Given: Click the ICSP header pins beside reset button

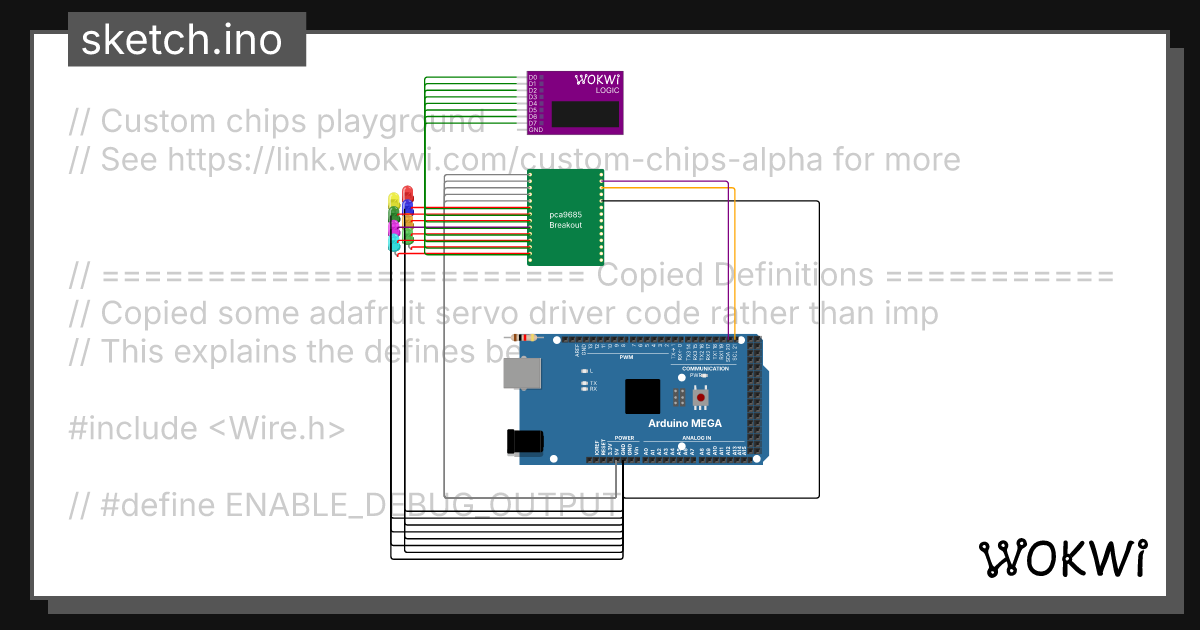Looking at the screenshot, I should [679, 398].
